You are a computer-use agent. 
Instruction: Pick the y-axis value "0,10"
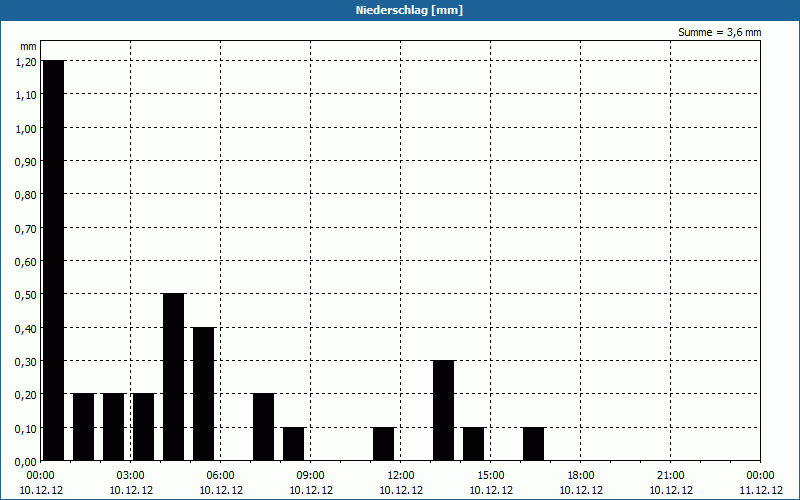(26, 429)
